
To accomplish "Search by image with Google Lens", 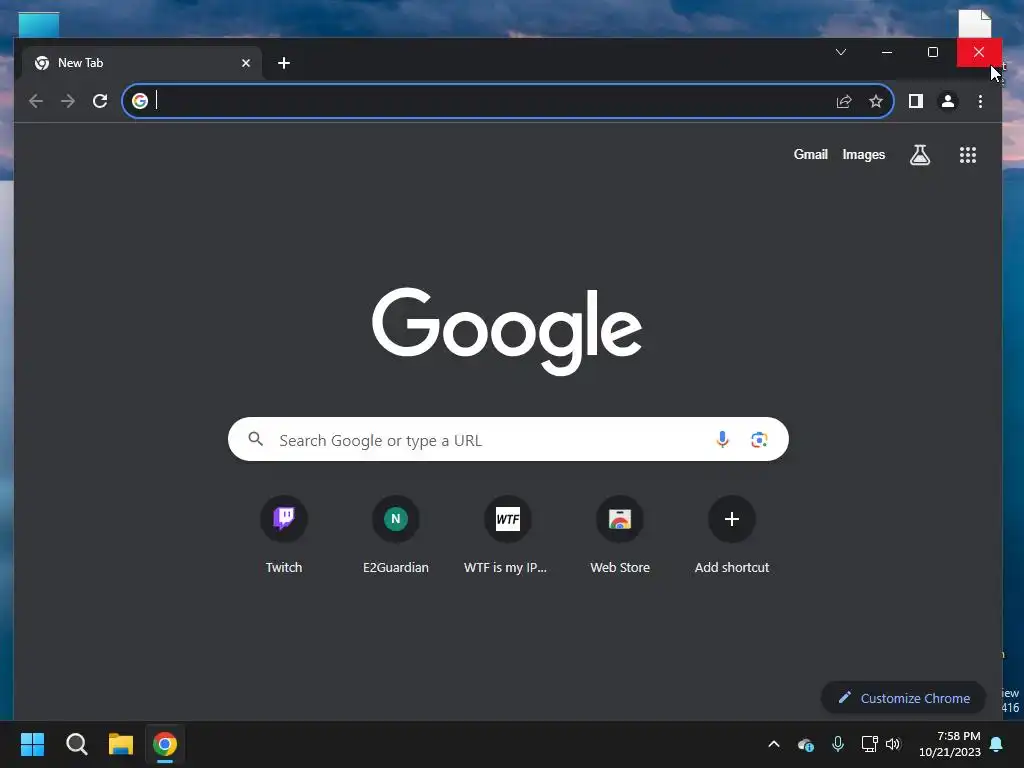I will coord(759,440).
